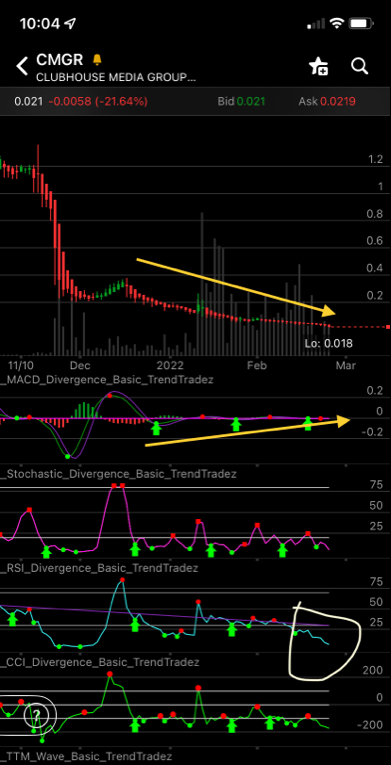Screen dimensions: 391x765
Task: Tap the Ask 0.0219 quote
Action: 327,101
